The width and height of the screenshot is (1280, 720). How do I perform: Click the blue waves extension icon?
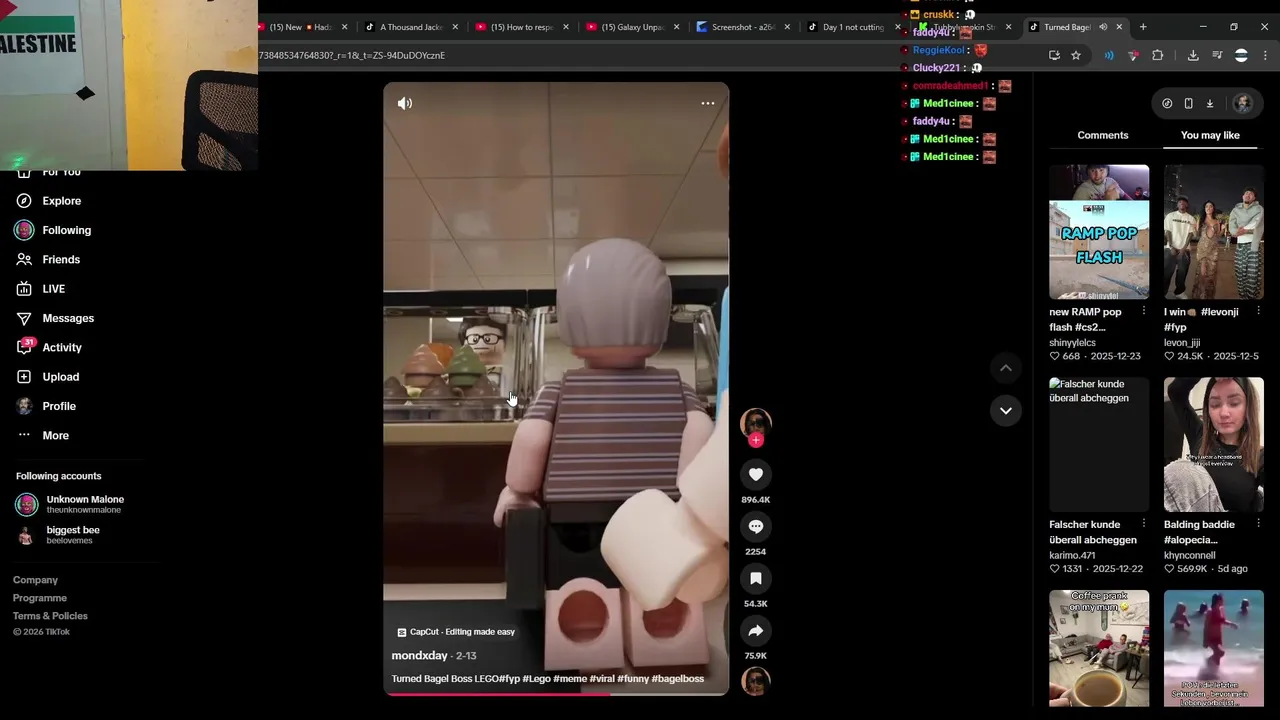click(1109, 56)
